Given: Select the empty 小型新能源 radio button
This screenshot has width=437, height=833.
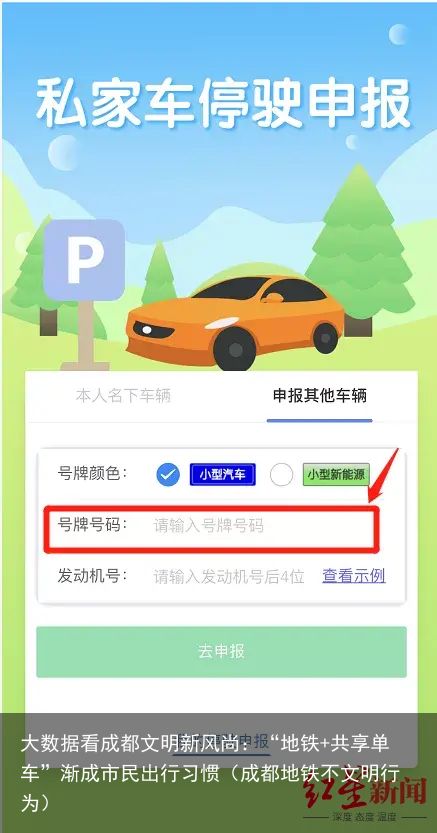Looking at the screenshot, I should coord(281,474).
